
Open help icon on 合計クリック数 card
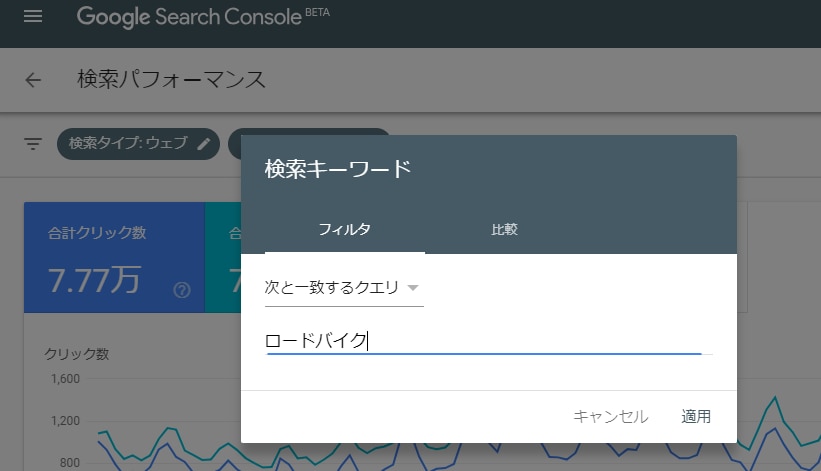pos(182,290)
